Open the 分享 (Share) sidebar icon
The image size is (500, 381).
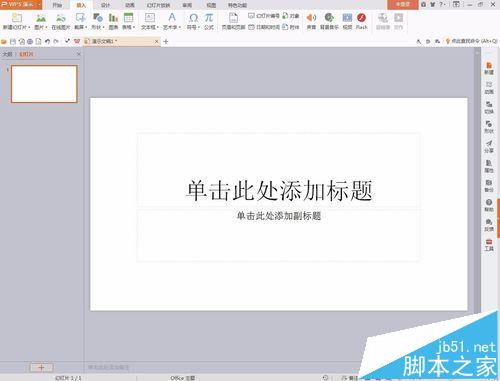click(489, 147)
